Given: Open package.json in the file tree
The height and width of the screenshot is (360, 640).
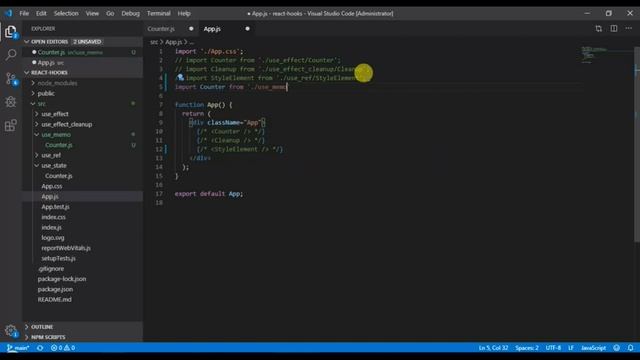Looking at the screenshot, I should coord(55,289).
